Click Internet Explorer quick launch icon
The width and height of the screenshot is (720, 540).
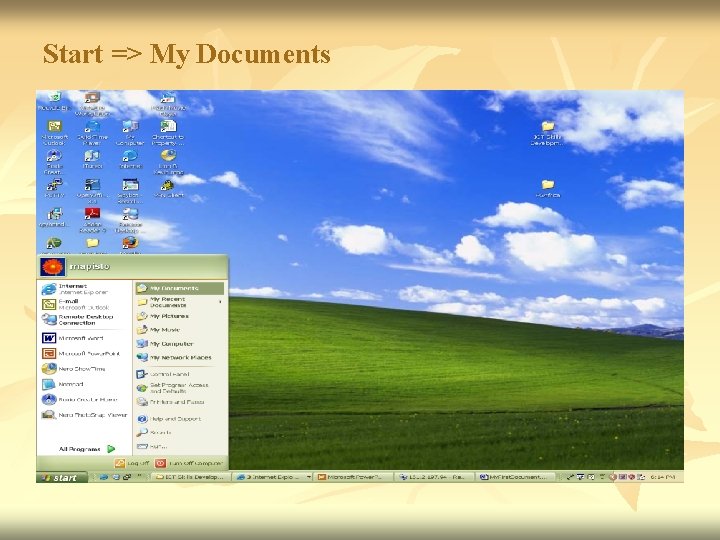click(104, 478)
